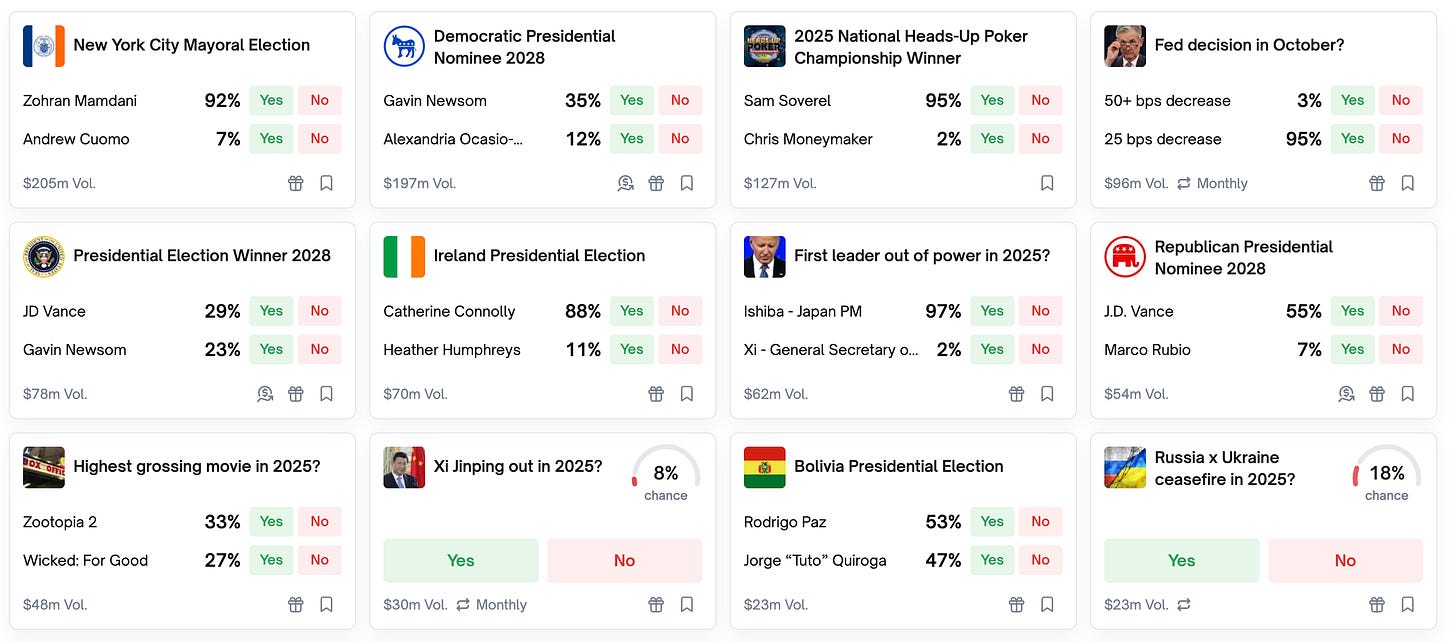Screen dimensions: 1456x642
Task: Bet Yes on Zohran Mamdani
Action: [x=271, y=100]
